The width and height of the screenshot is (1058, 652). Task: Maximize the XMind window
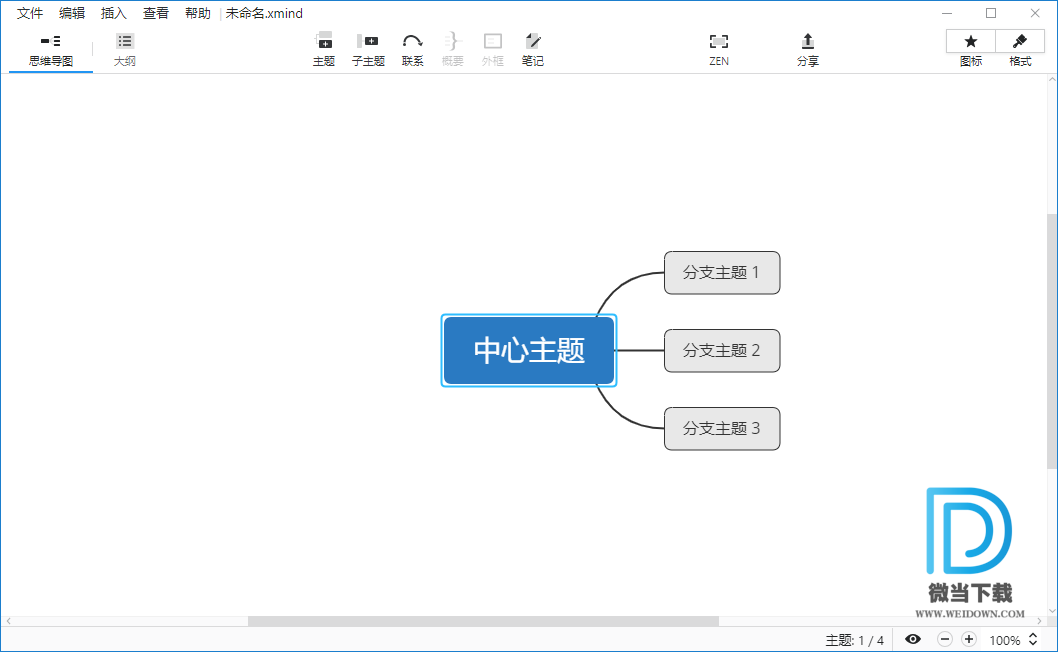click(x=991, y=13)
